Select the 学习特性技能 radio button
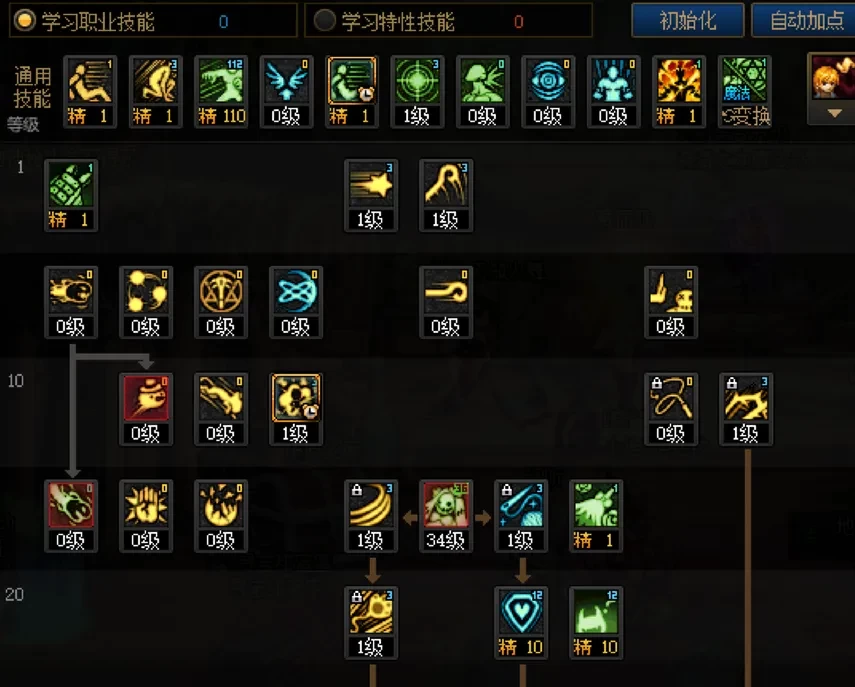 pyautogui.click(x=324, y=21)
